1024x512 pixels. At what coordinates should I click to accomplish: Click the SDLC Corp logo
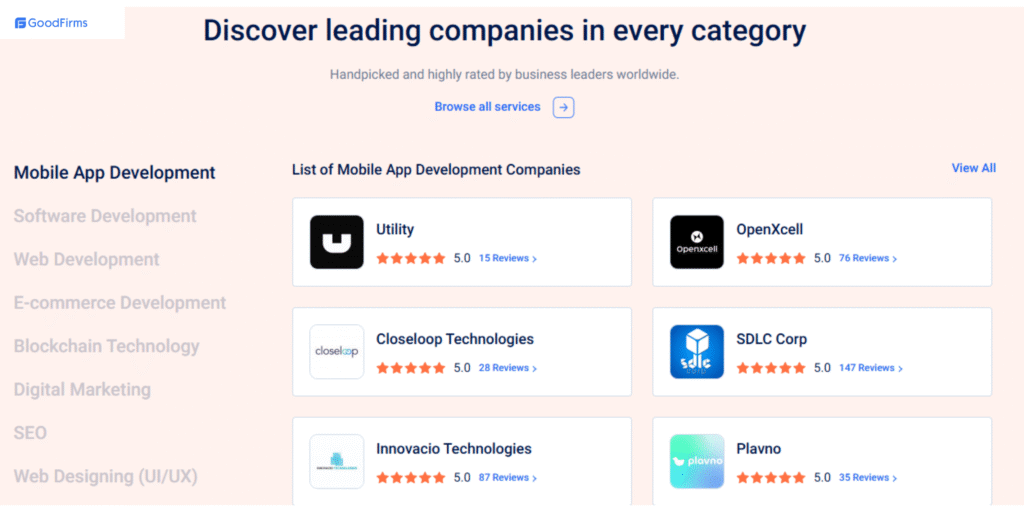pyautogui.click(x=697, y=352)
